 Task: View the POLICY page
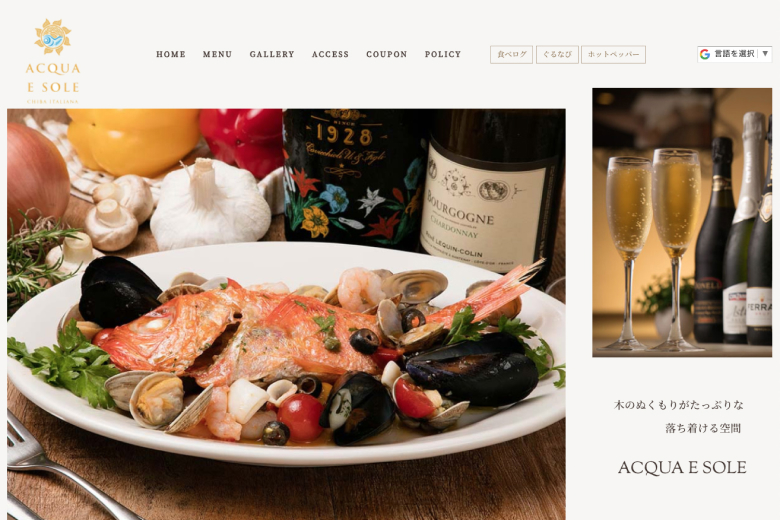(x=443, y=54)
